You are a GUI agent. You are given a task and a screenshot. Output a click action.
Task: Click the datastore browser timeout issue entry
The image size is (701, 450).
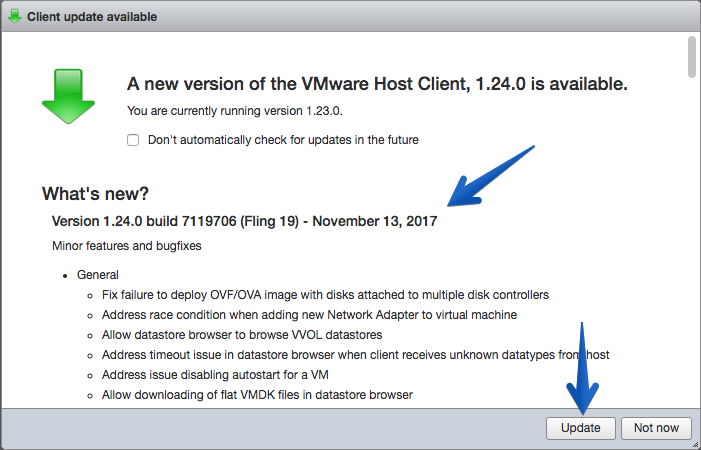(355, 355)
